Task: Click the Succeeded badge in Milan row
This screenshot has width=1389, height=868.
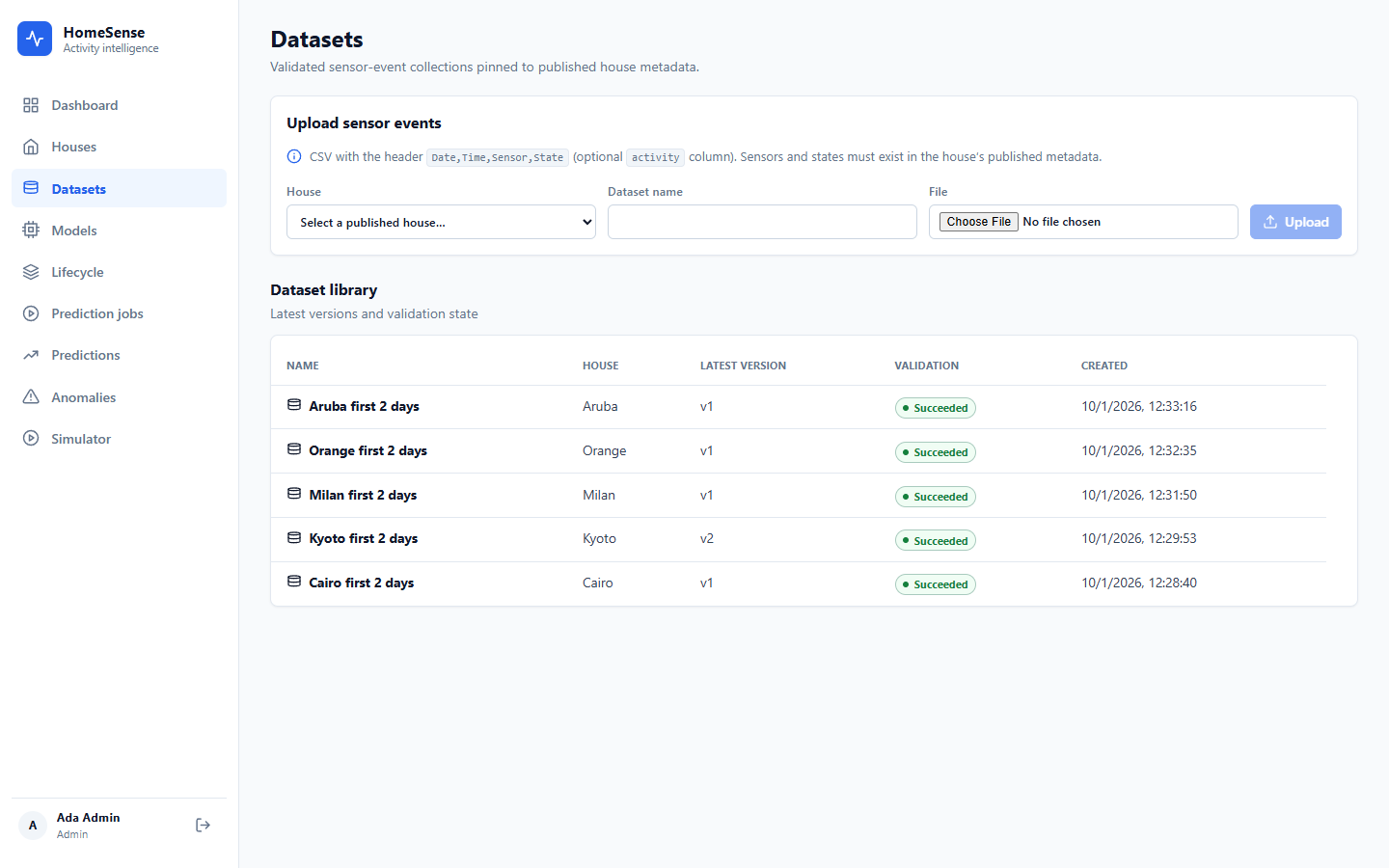Action: click(x=936, y=497)
